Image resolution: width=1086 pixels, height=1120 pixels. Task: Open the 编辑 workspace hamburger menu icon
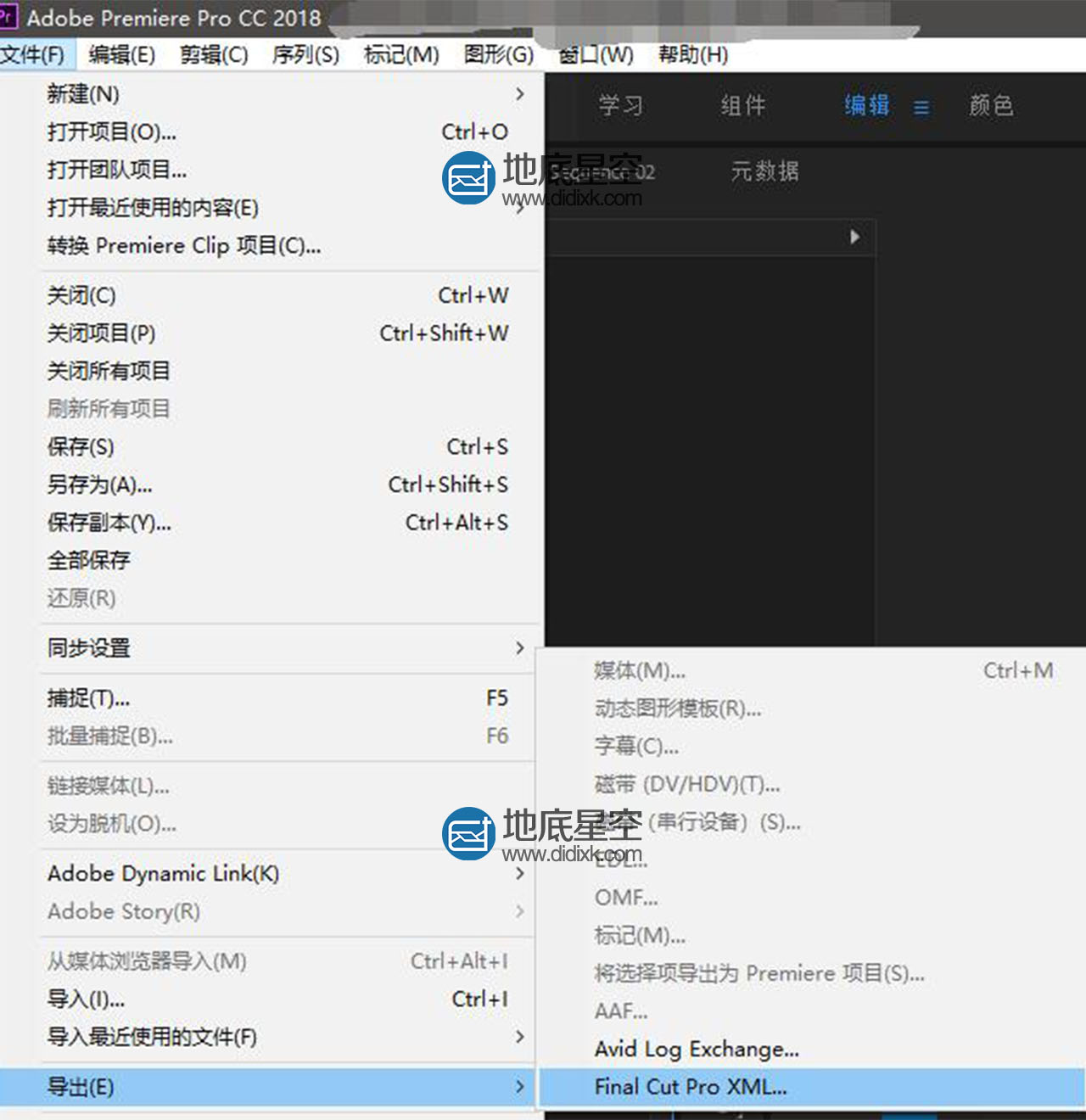point(921,108)
